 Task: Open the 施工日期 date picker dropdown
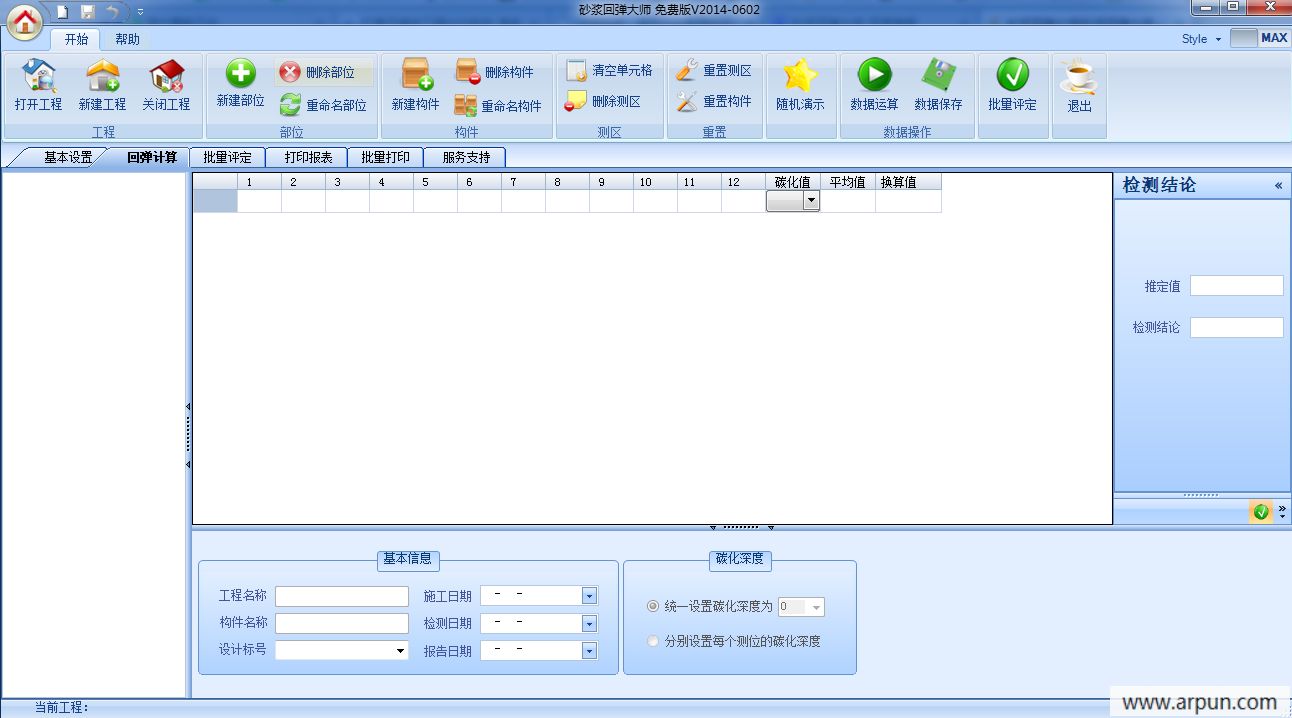(589, 596)
